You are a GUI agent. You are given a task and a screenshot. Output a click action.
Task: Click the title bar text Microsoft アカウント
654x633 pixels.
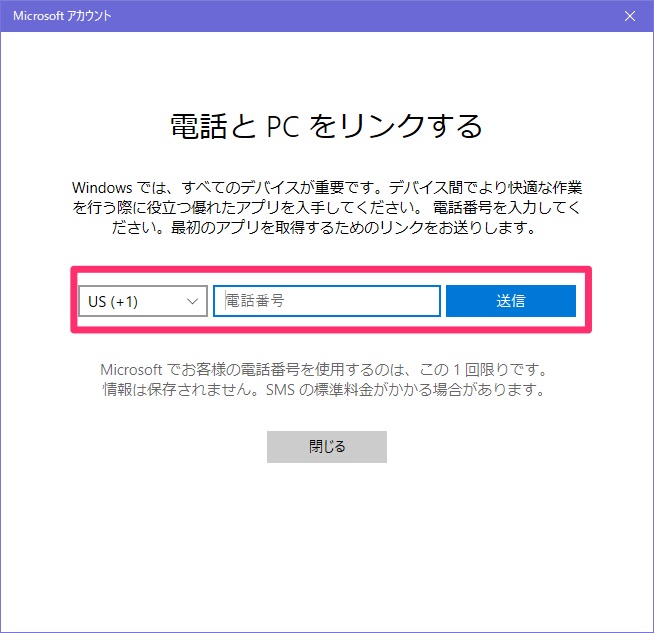click(x=62, y=16)
